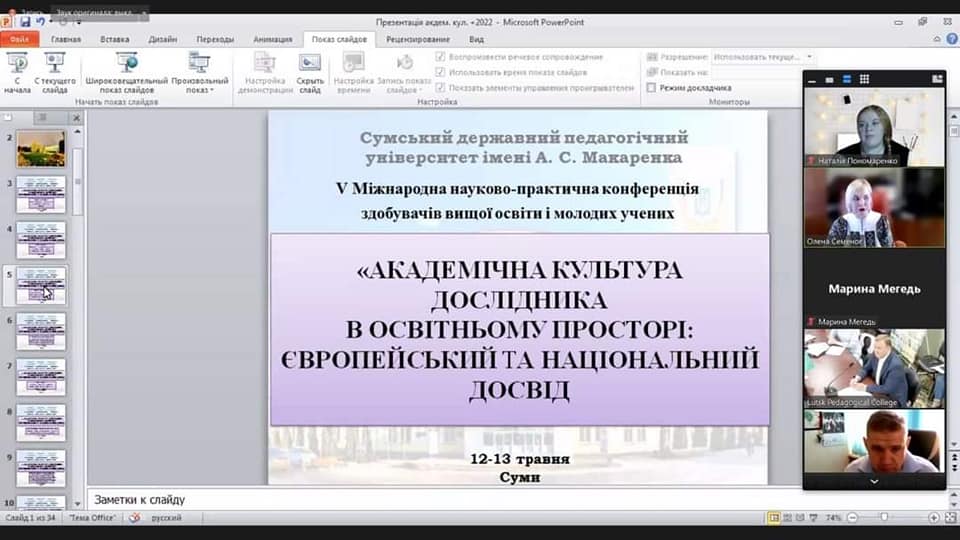Toggle the 'Использовать время показа слайдов' checkbox

[441, 72]
